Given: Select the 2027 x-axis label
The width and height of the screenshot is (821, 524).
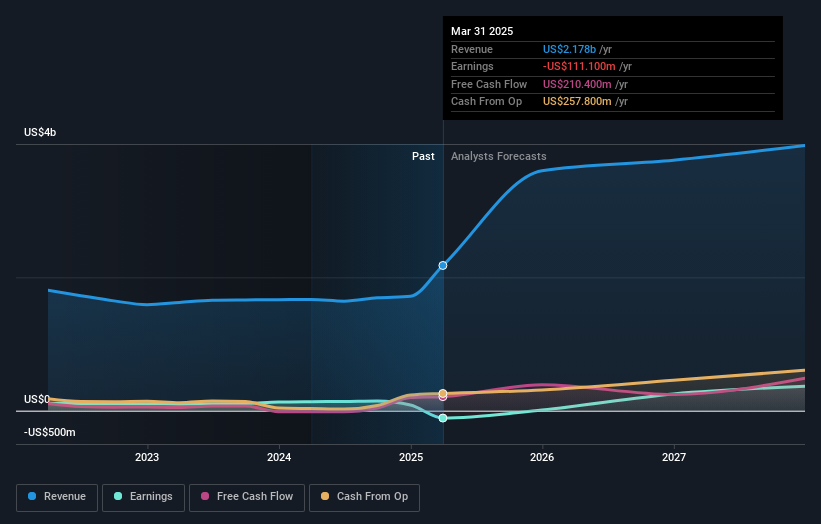Looking at the screenshot, I should click(x=674, y=457).
